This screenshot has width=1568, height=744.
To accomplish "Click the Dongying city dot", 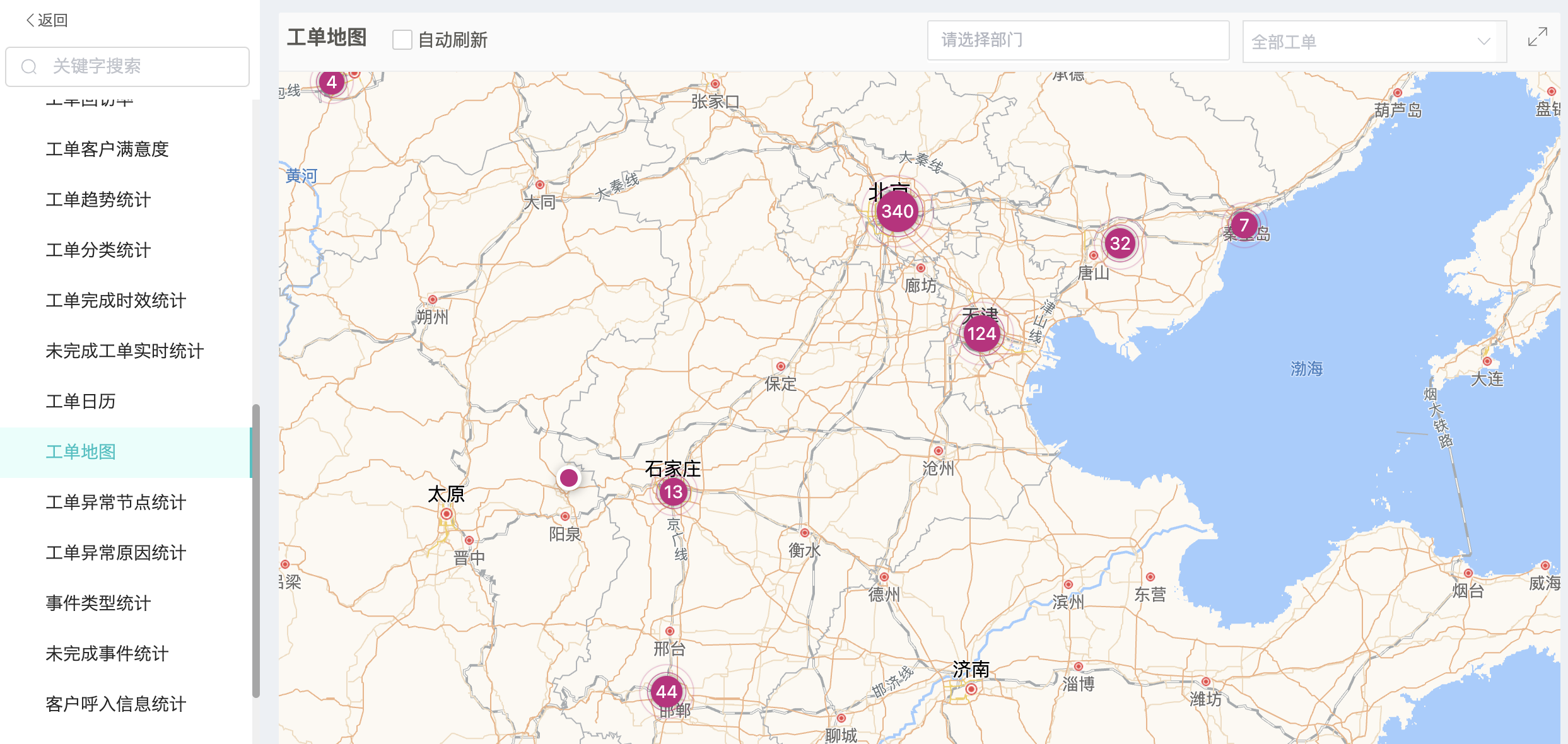I will [1150, 577].
